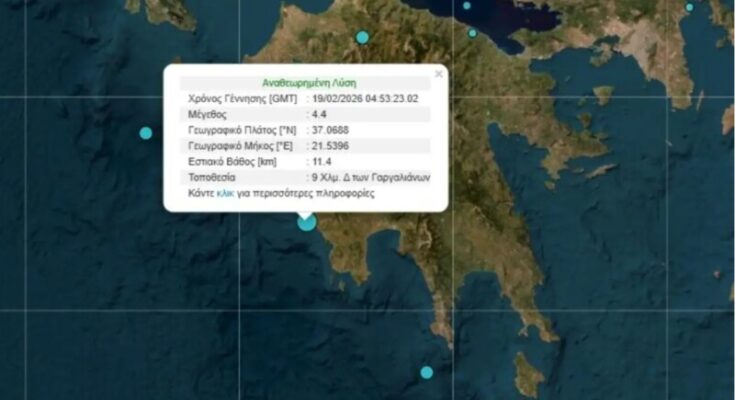Click Kythira island at the bottom of map
The width and height of the screenshot is (735, 400).
coord(528,375)
